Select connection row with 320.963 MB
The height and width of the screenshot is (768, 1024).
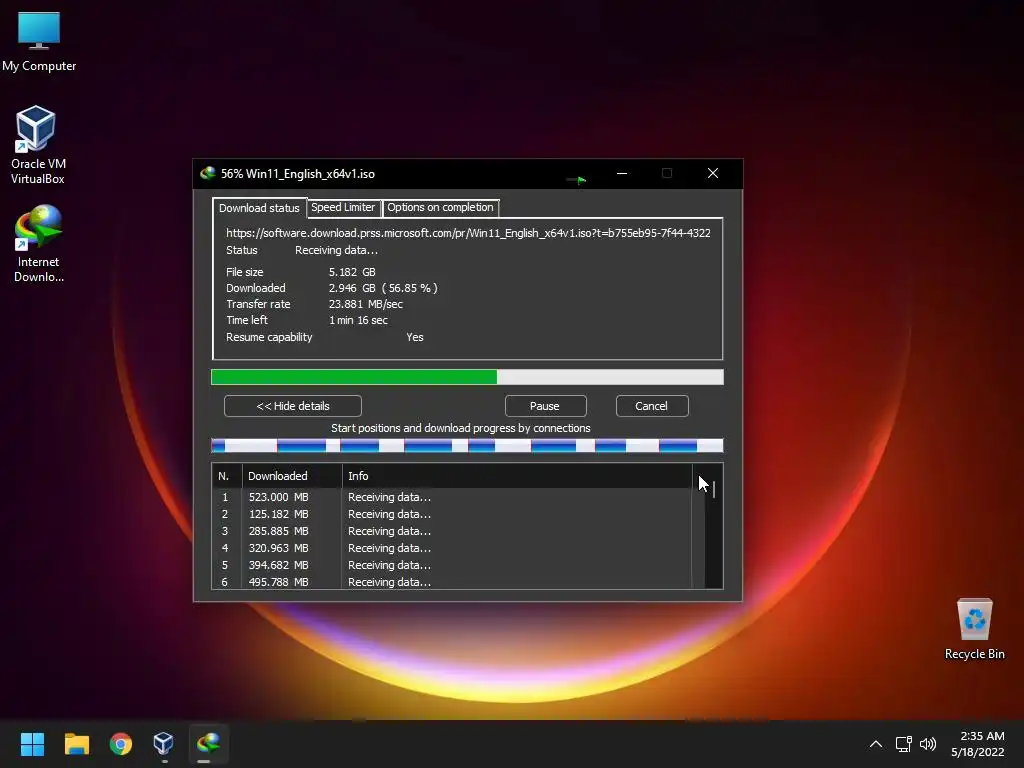pos(452,548)
